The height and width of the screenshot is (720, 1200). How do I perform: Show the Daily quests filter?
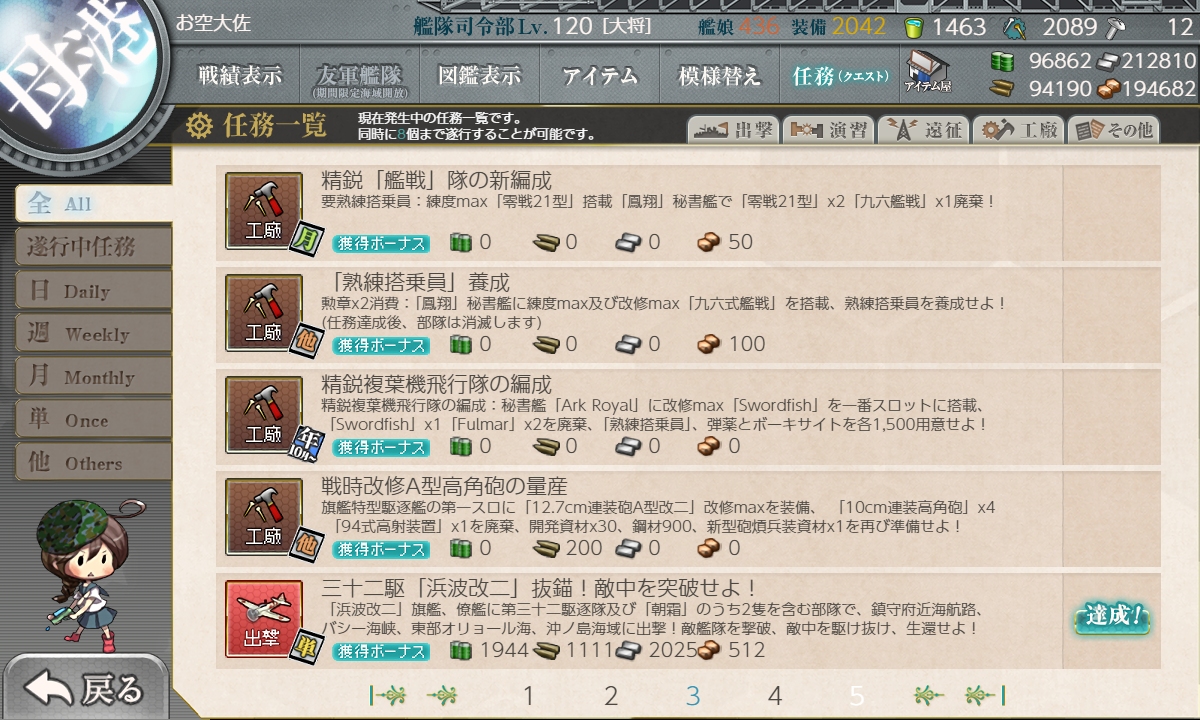[93, 291]
